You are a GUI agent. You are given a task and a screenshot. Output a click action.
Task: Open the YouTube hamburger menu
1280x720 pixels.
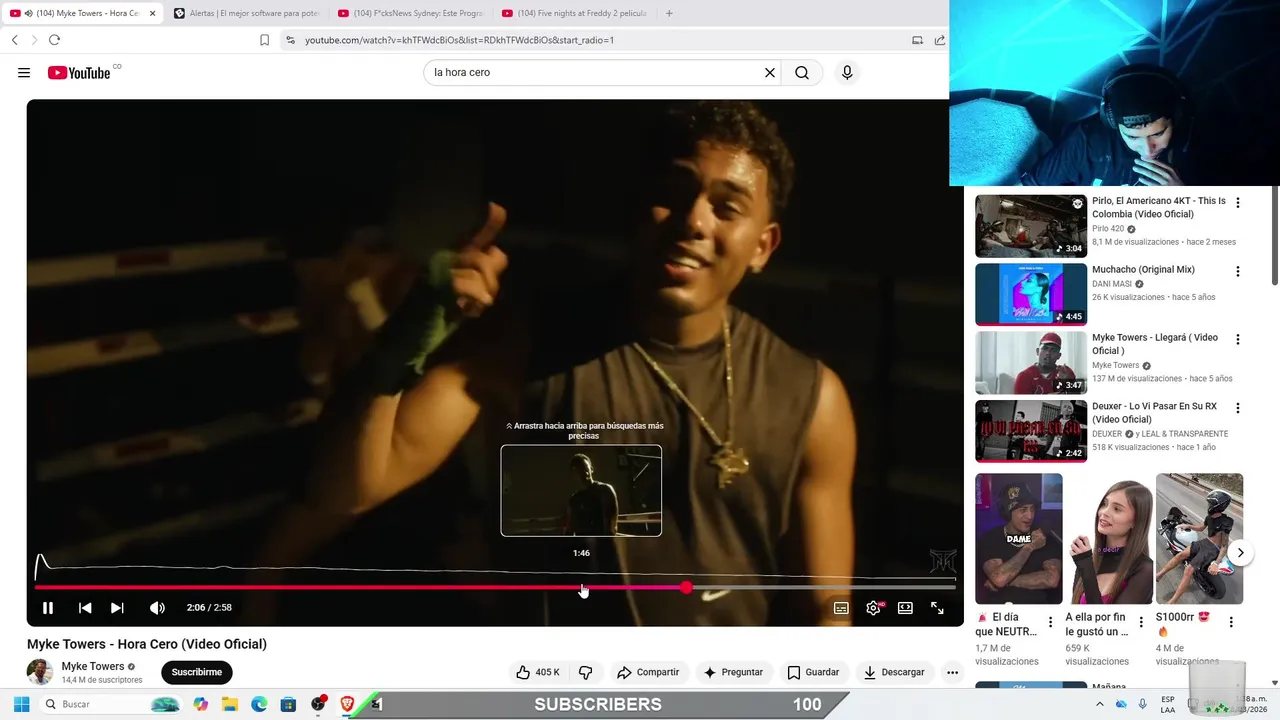24,73
